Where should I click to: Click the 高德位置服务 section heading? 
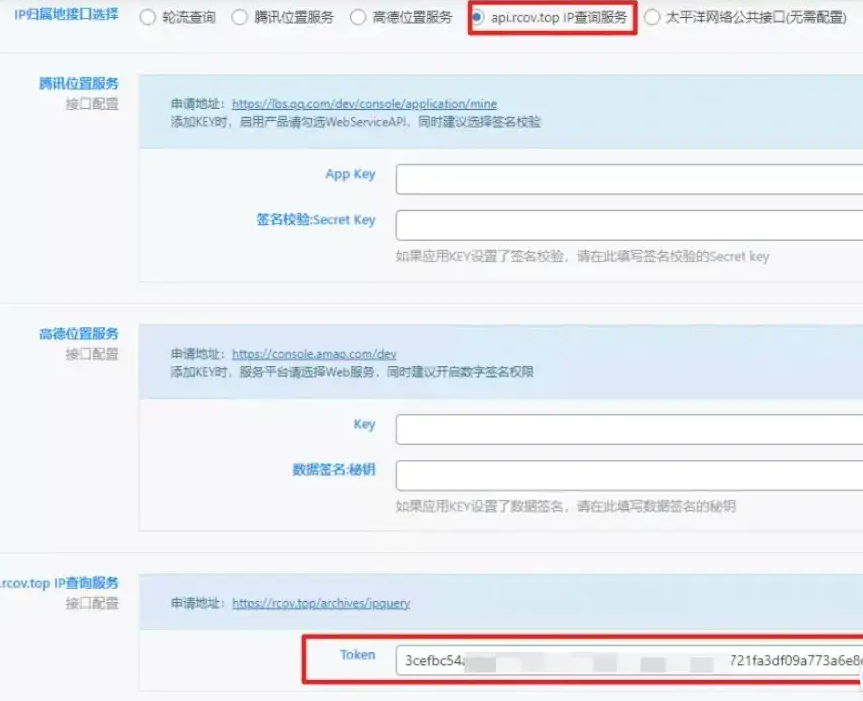pos(78,334)
